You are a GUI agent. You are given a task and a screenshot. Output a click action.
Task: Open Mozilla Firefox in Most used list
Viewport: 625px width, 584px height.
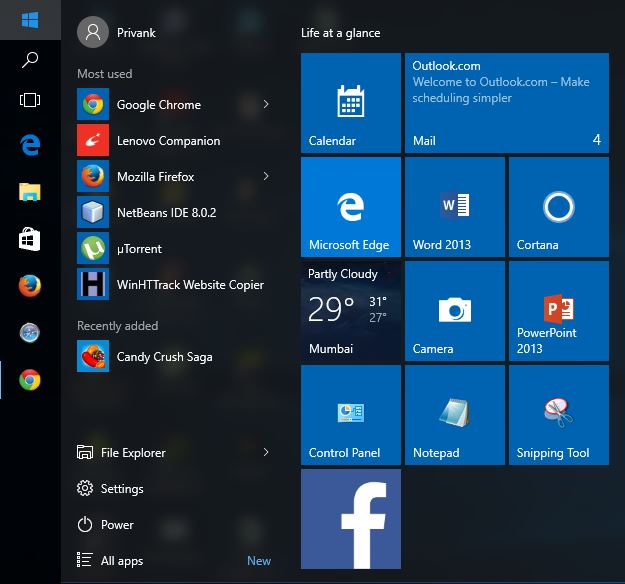coord(175,176)
